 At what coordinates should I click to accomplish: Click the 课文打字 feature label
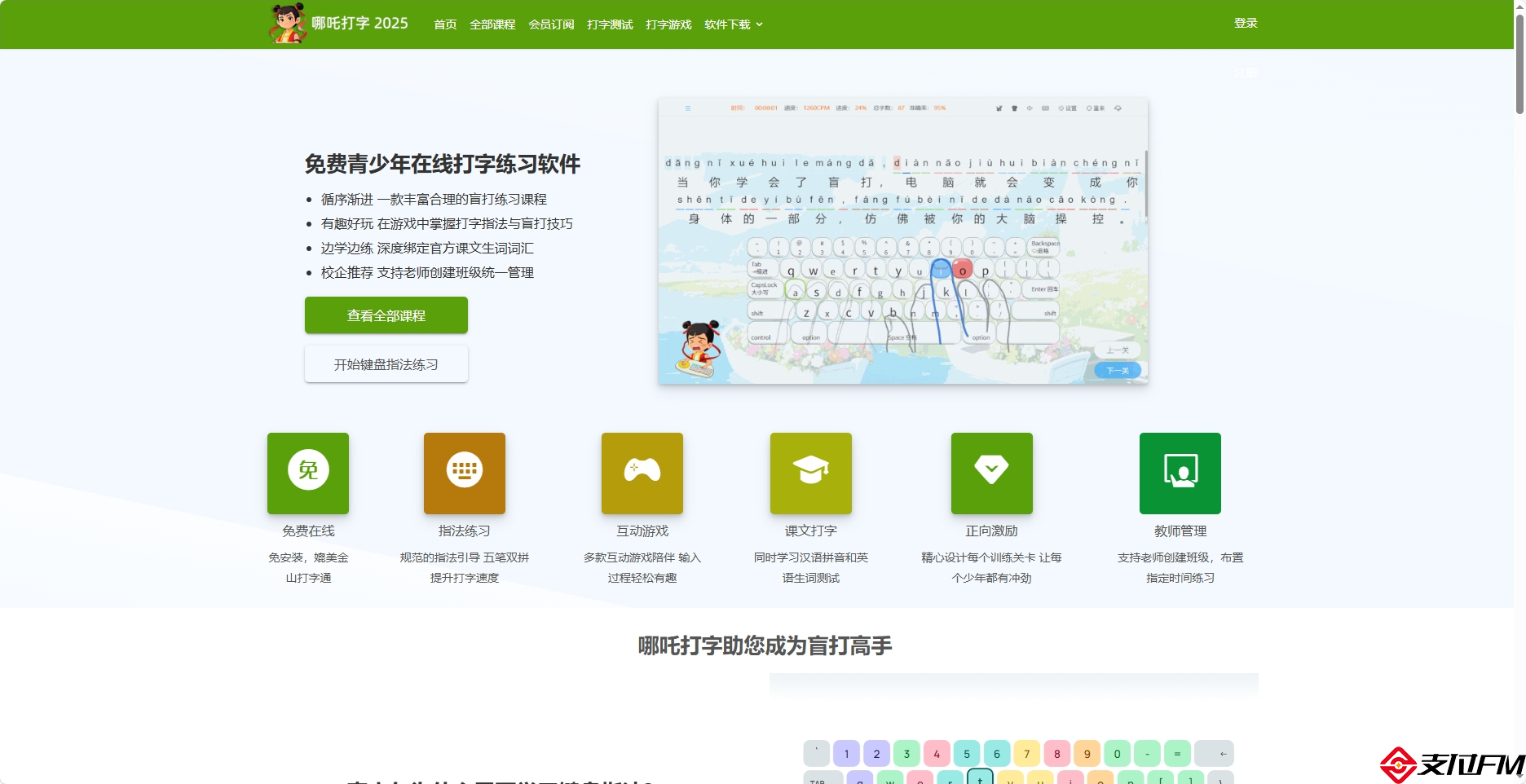click(811, 531)
